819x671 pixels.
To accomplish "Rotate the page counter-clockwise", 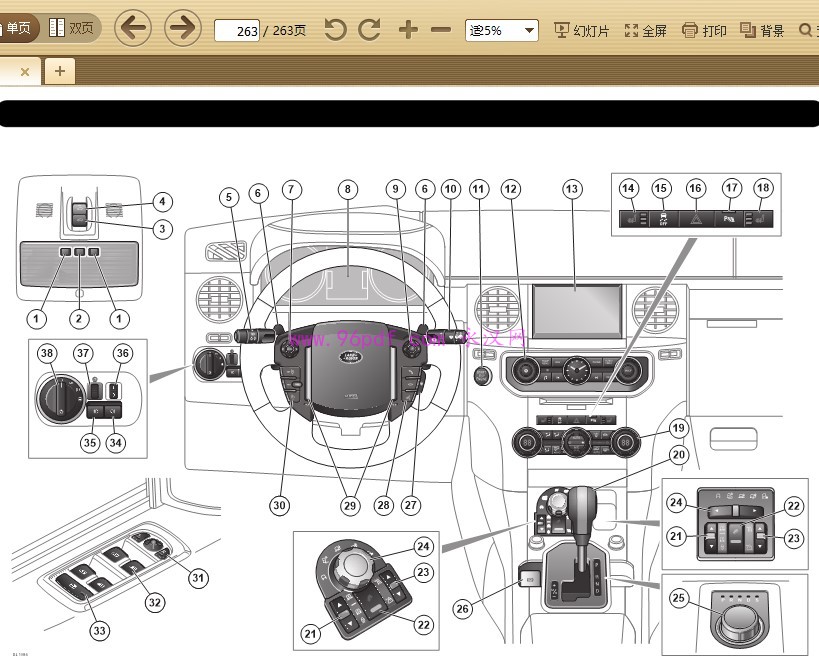I will pos(335,30).
